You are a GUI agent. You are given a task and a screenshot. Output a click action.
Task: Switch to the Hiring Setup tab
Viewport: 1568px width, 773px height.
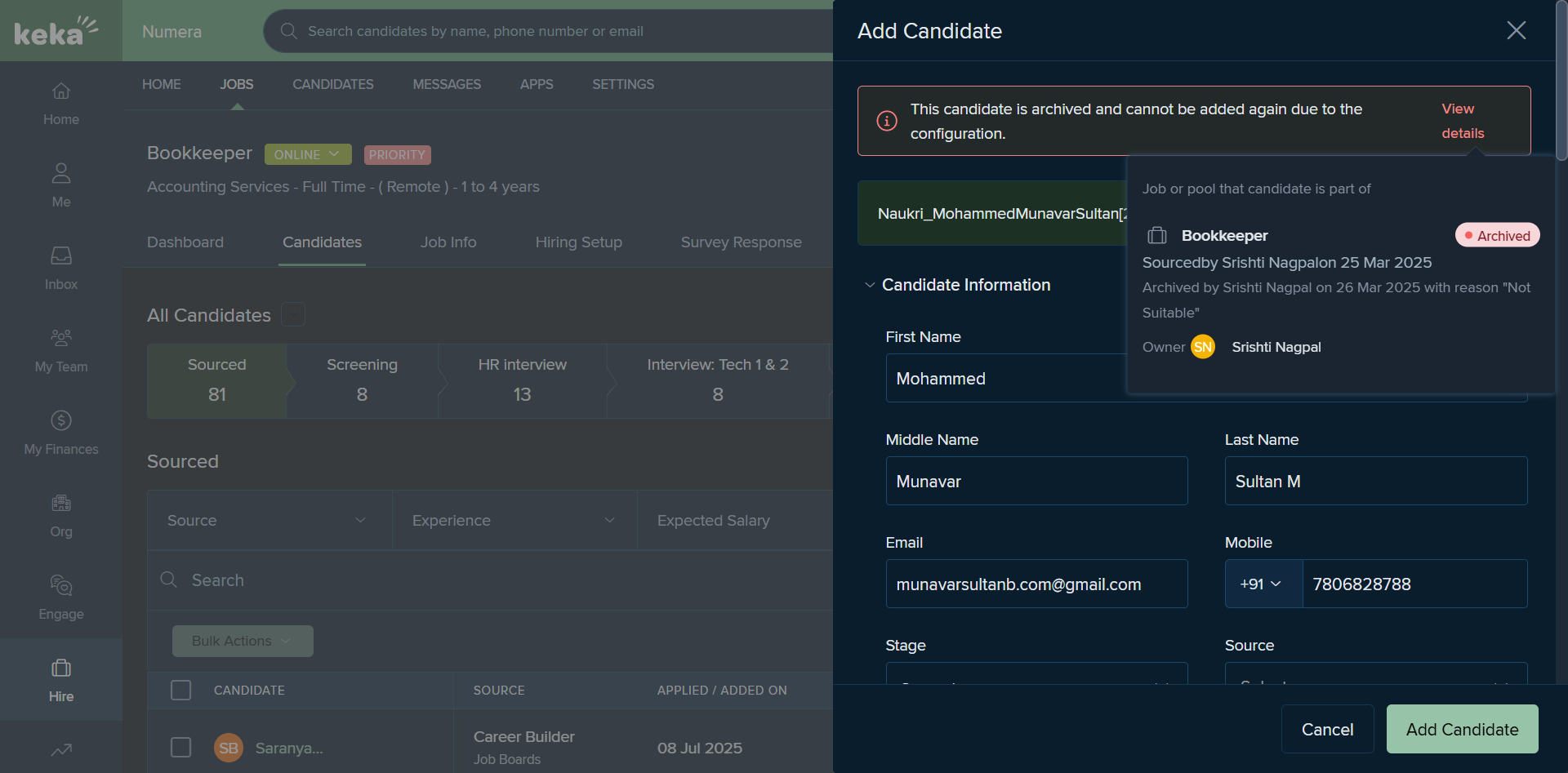[x=579, y=242]
